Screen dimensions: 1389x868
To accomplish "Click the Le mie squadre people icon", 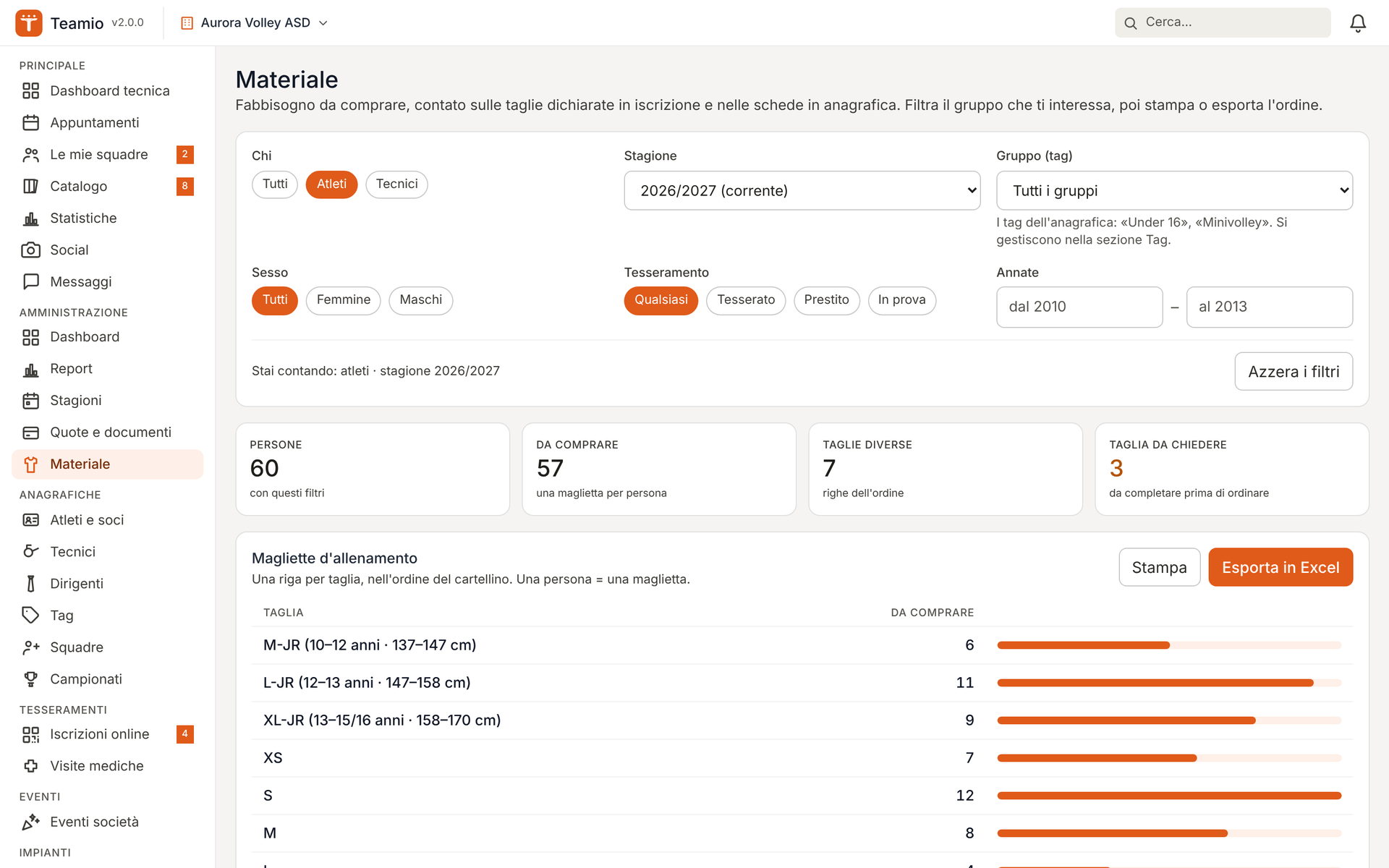I will pyautogui.click(x=30, y=154).
